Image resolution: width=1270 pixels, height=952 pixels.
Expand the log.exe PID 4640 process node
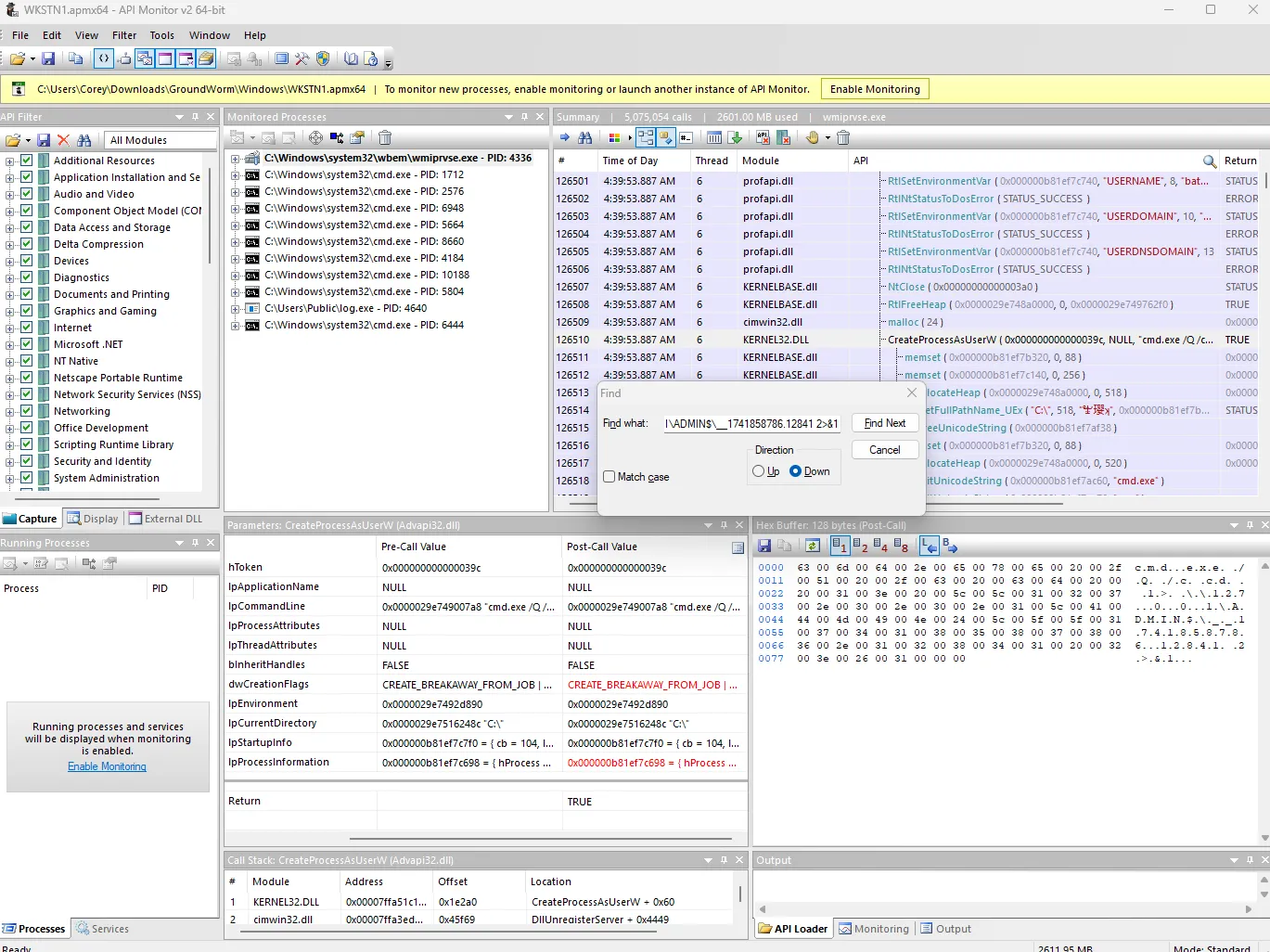pos(236,308)
